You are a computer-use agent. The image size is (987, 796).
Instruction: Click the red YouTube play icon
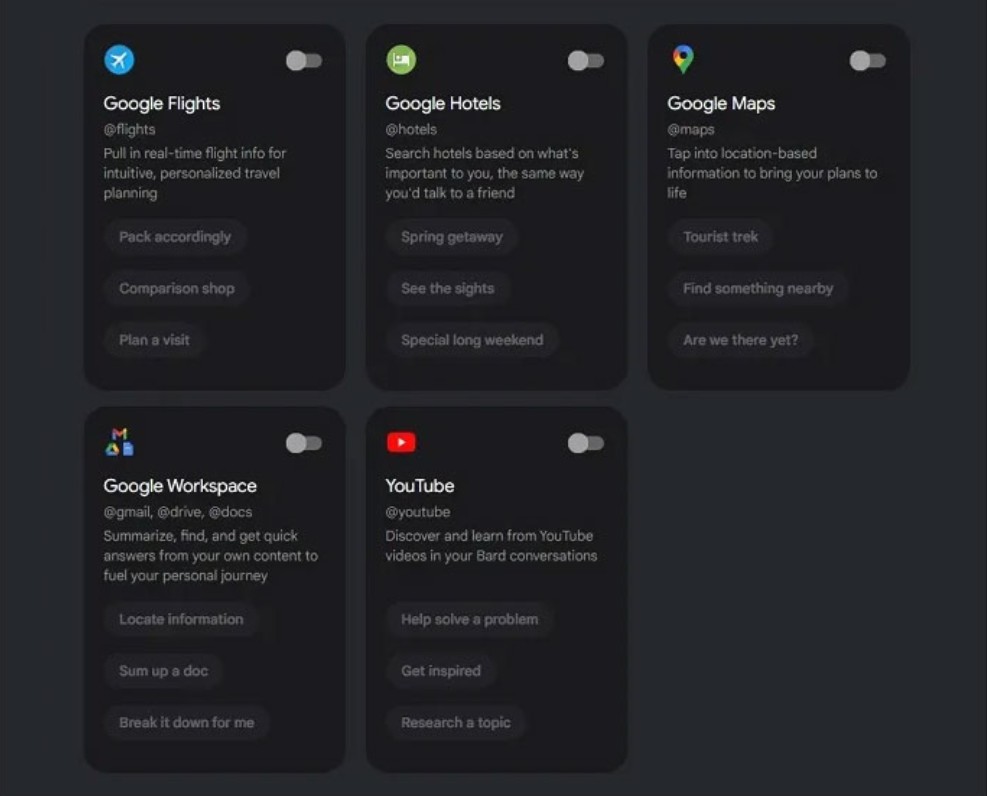[x=401, y=442]
